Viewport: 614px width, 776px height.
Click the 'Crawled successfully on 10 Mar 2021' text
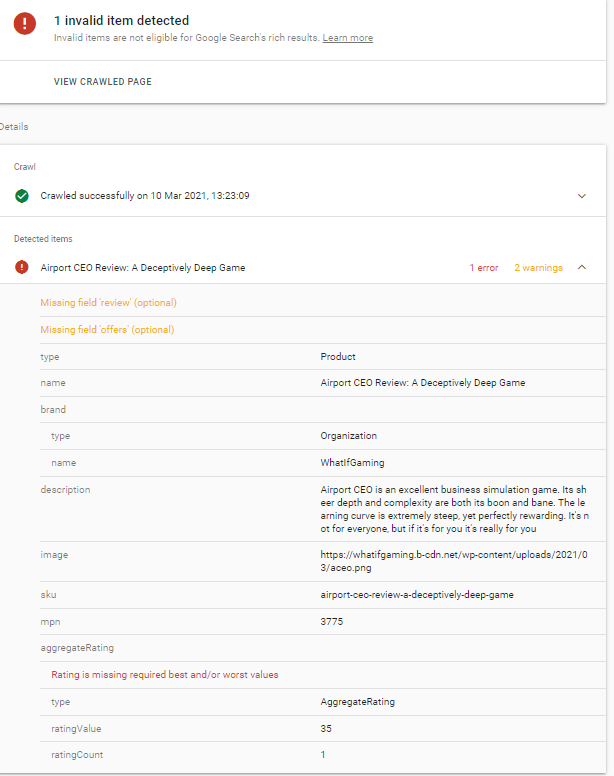[x=144, y=195]
